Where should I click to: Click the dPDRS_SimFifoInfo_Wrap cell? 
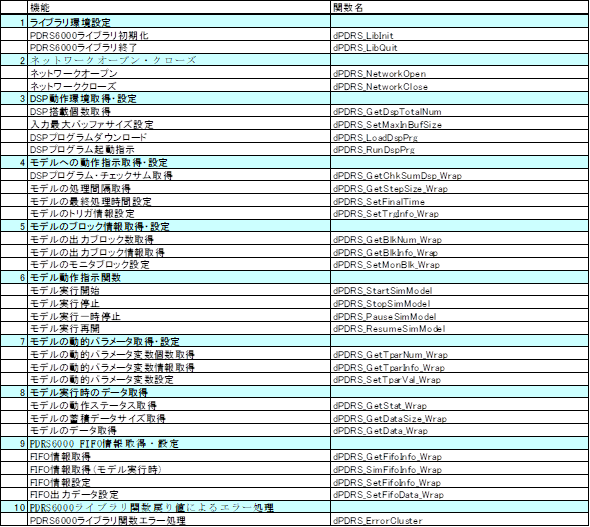coord(459,469)
